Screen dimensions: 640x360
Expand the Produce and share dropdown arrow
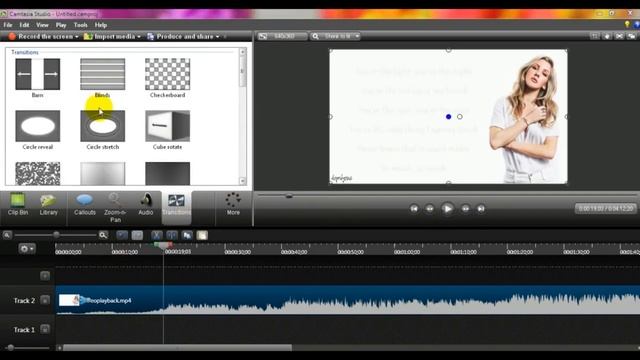click(218, 37)
